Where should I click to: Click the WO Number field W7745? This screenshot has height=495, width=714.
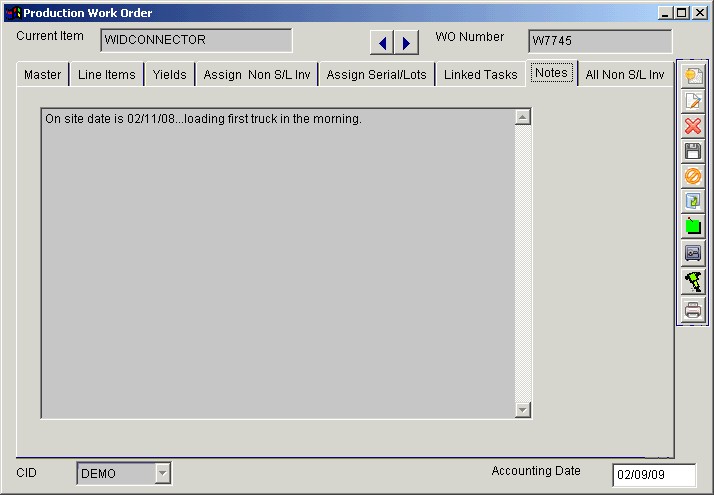click(x=600, y=41)
